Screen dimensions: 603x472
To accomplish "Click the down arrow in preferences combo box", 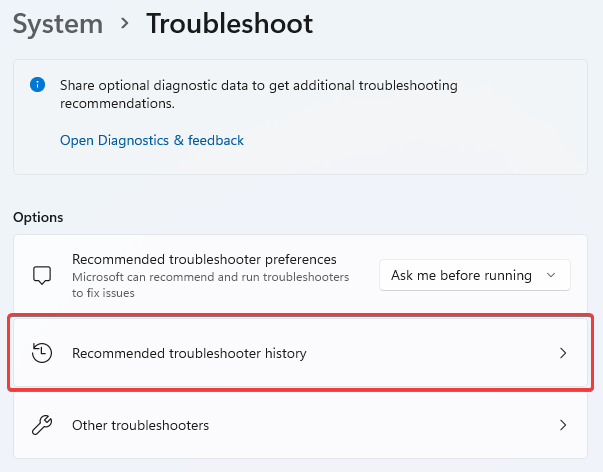I will click(551, 275).
